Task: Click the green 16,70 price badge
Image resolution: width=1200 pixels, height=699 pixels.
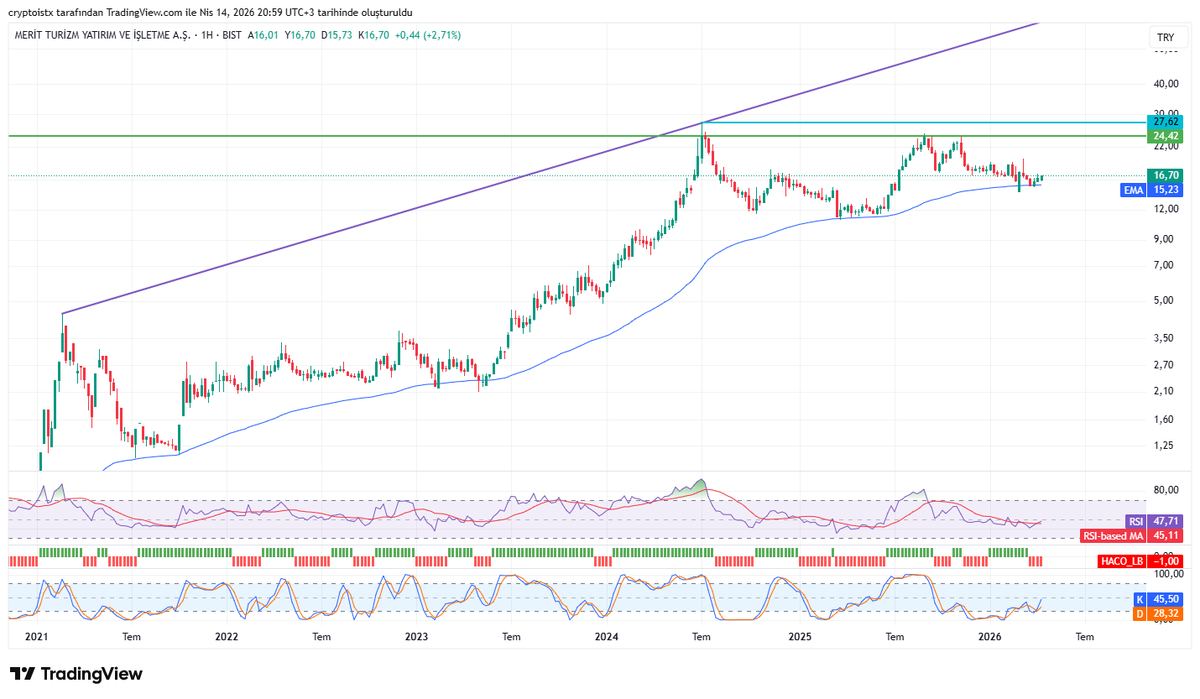Action: point(1163,175)
